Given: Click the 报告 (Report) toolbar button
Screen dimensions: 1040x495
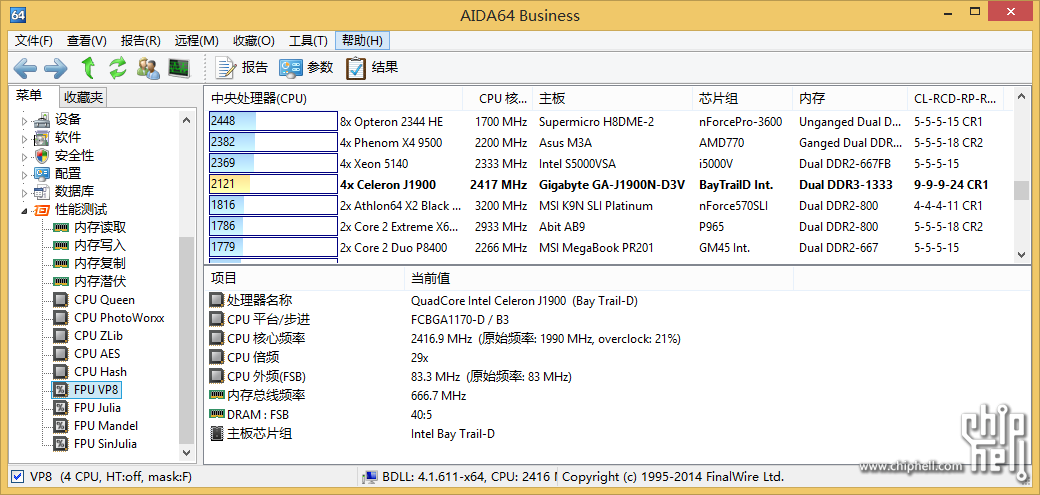Looking at the screenshot, I should pyautogui.click(x=242, y=67).
